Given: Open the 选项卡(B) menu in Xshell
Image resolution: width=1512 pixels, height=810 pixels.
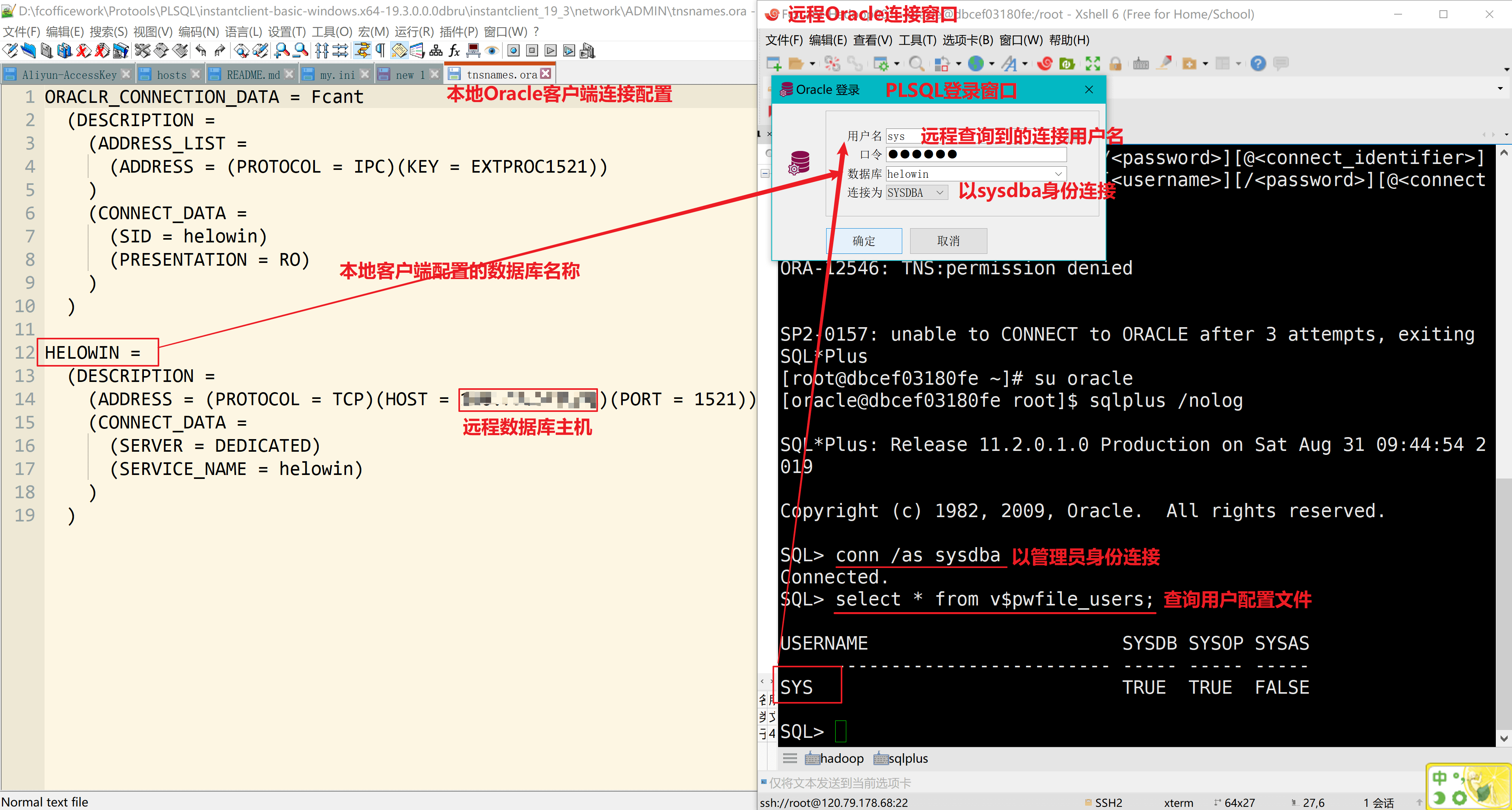Looking at the screenshot, I should click(x=967, y=40).
